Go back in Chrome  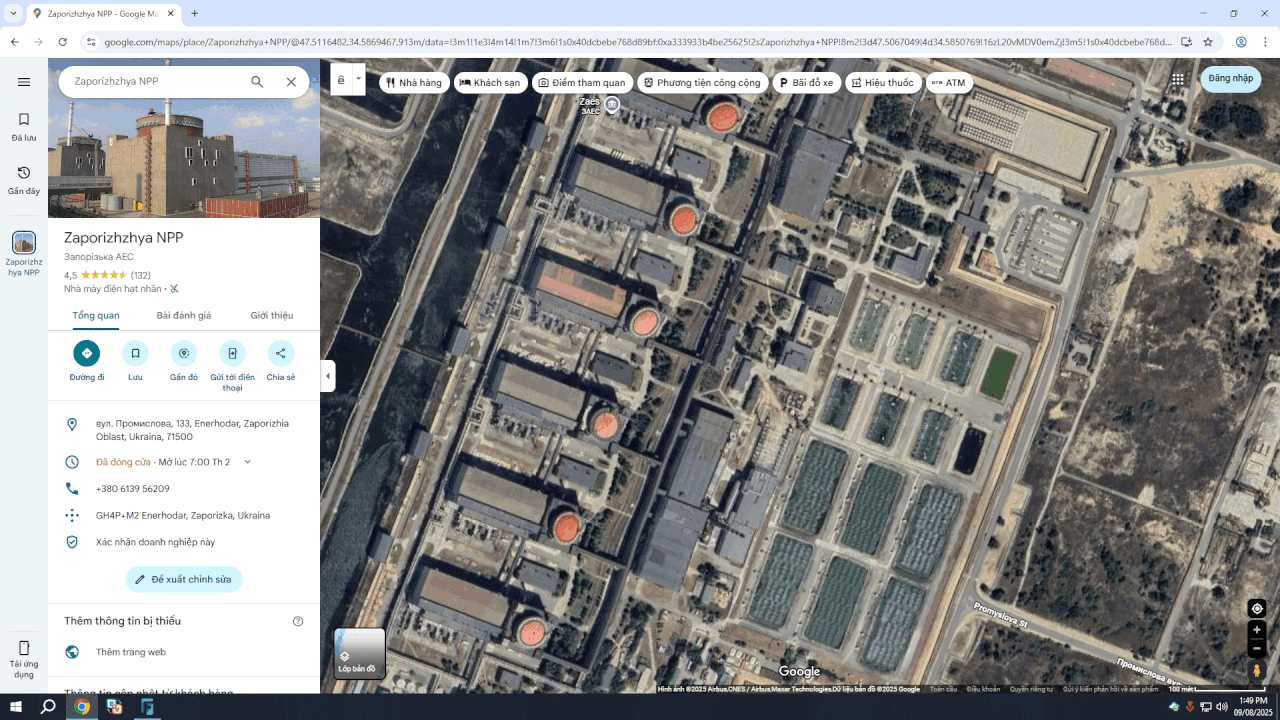click(x=14, y=42)
